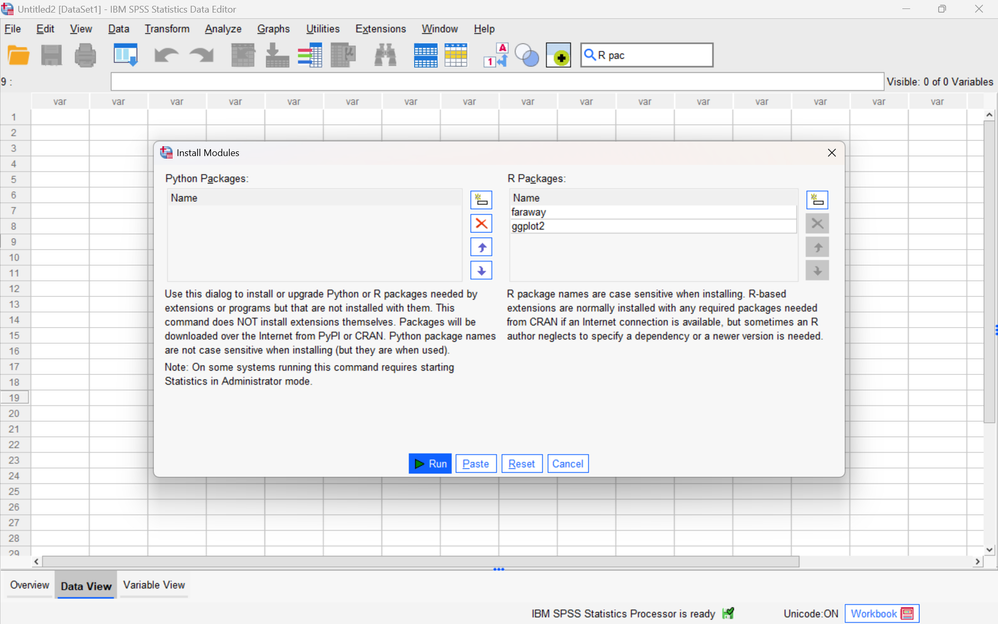Switch to the Variable View tab
The height and width of the screenshot is (624, 998).
point(154,585)
